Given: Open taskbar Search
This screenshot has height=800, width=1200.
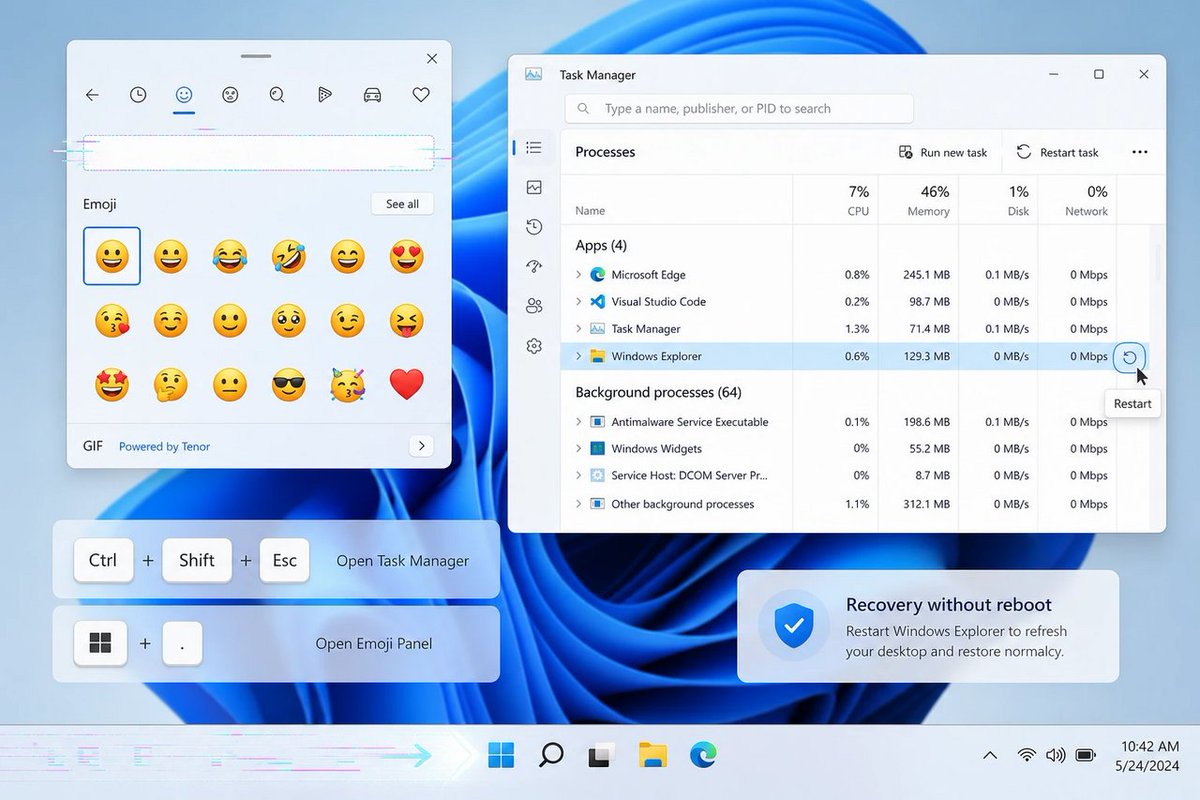Looking at the screenshot, I should (x=551, y=754).
